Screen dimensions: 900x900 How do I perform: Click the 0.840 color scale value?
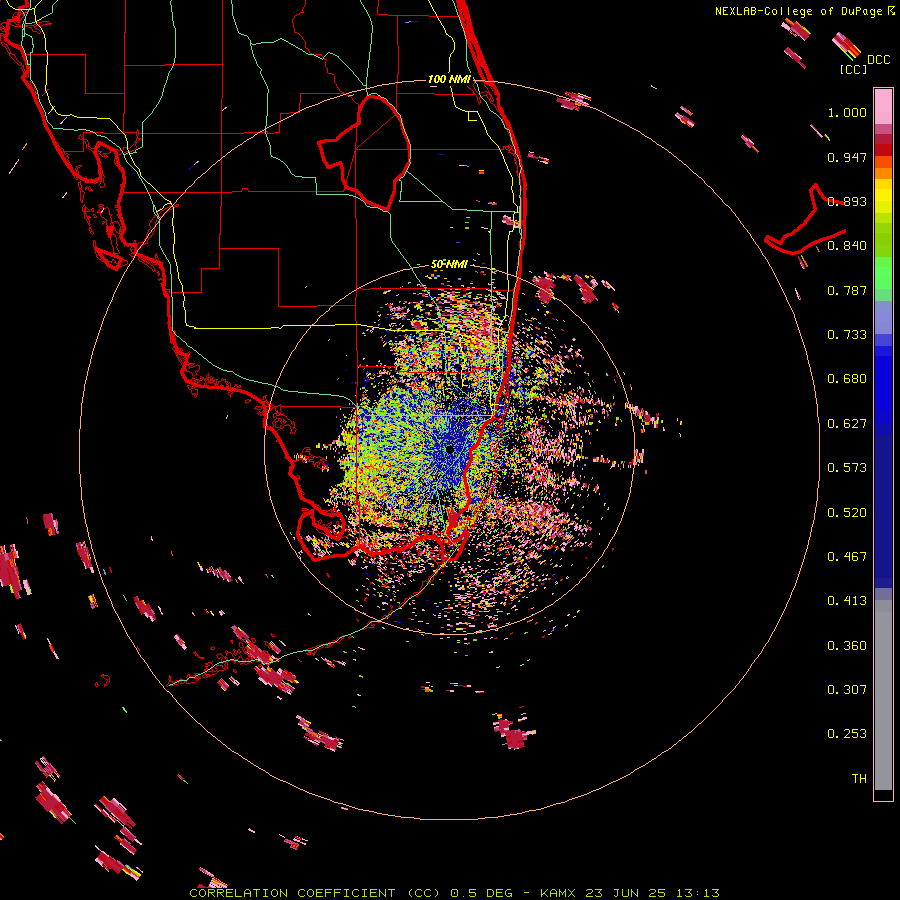(x=847, y=246)
